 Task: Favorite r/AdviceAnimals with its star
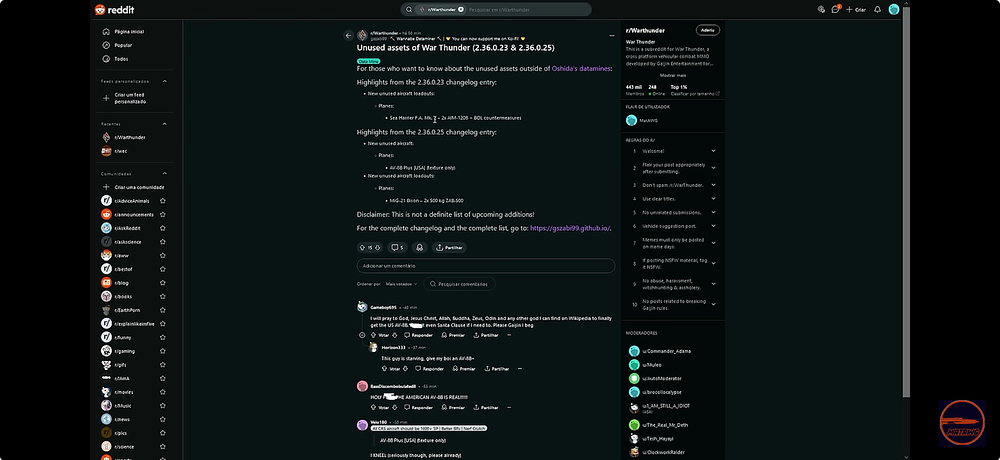pos(163,201)
